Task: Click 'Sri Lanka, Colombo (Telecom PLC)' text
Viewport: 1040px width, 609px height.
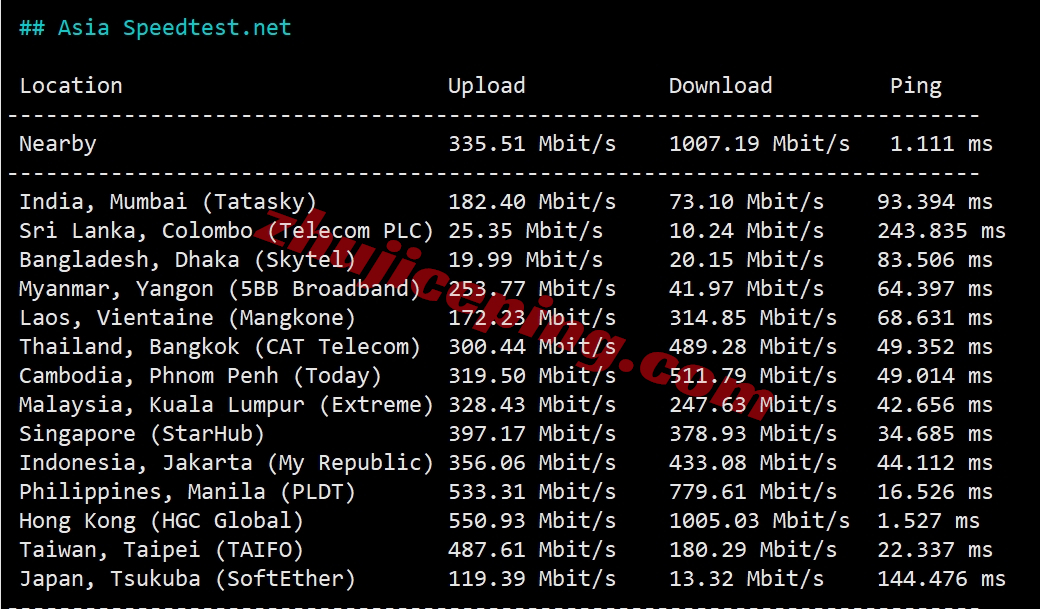Action: coord(226,231)
